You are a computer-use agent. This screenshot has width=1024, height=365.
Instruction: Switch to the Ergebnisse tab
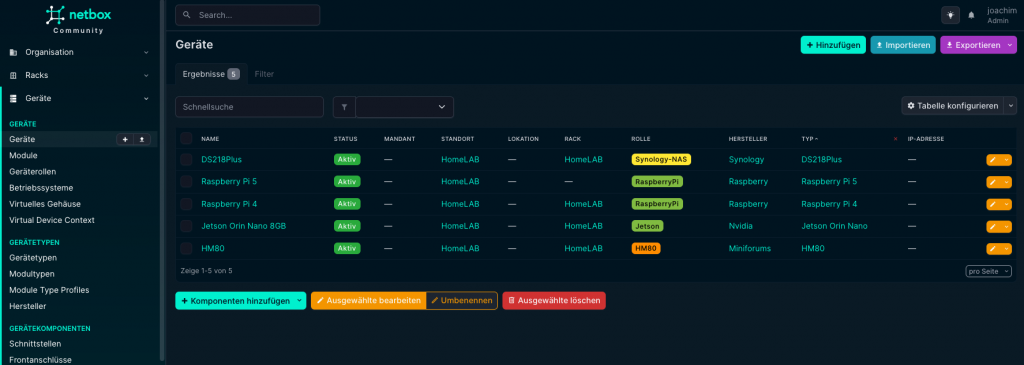coord(211,74)
